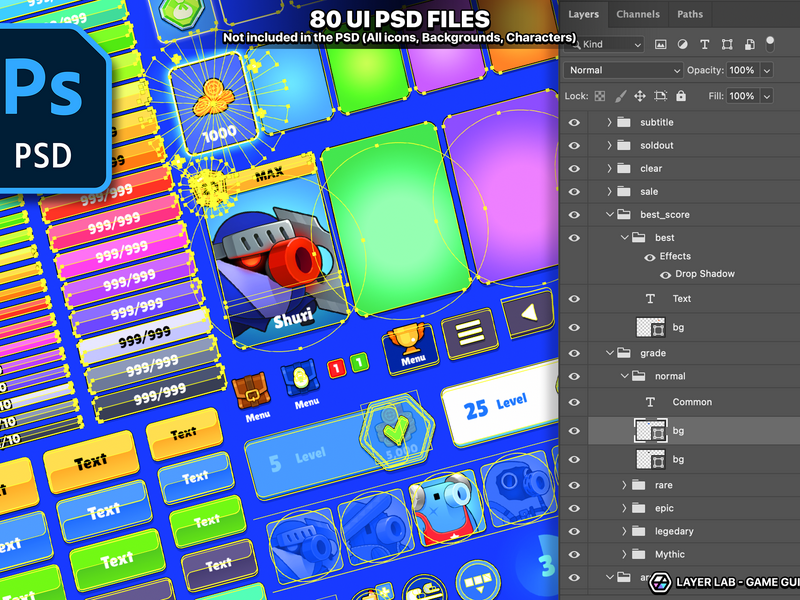Click the T icon of Common layer
Image resolution: width=800 pixels, height=600 pixels.
(650, 402)
